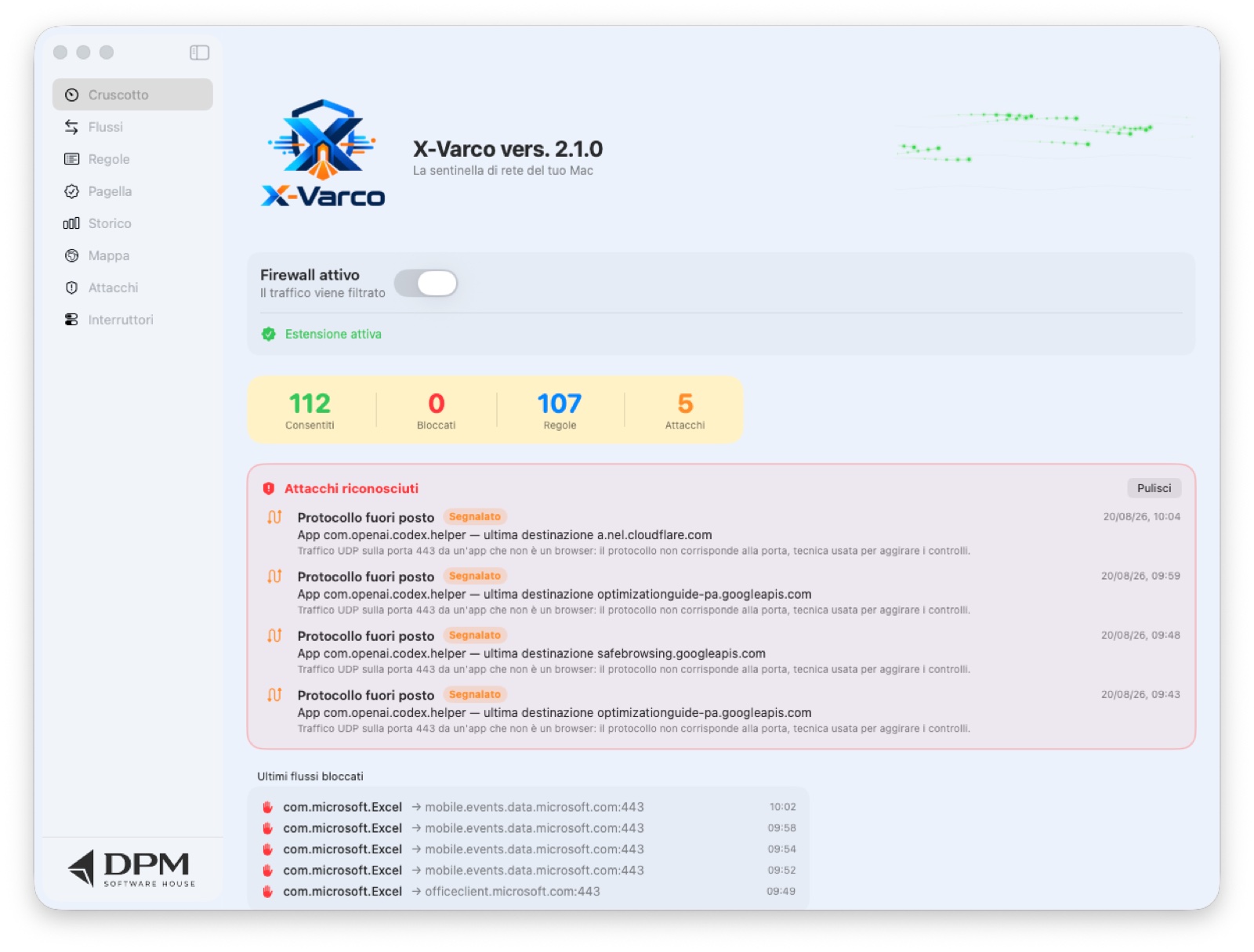Screen dimensions: 1254x952
Task: Click the 112 Consentiti counter
Action: pyautogui.click(x=310, y=411)
